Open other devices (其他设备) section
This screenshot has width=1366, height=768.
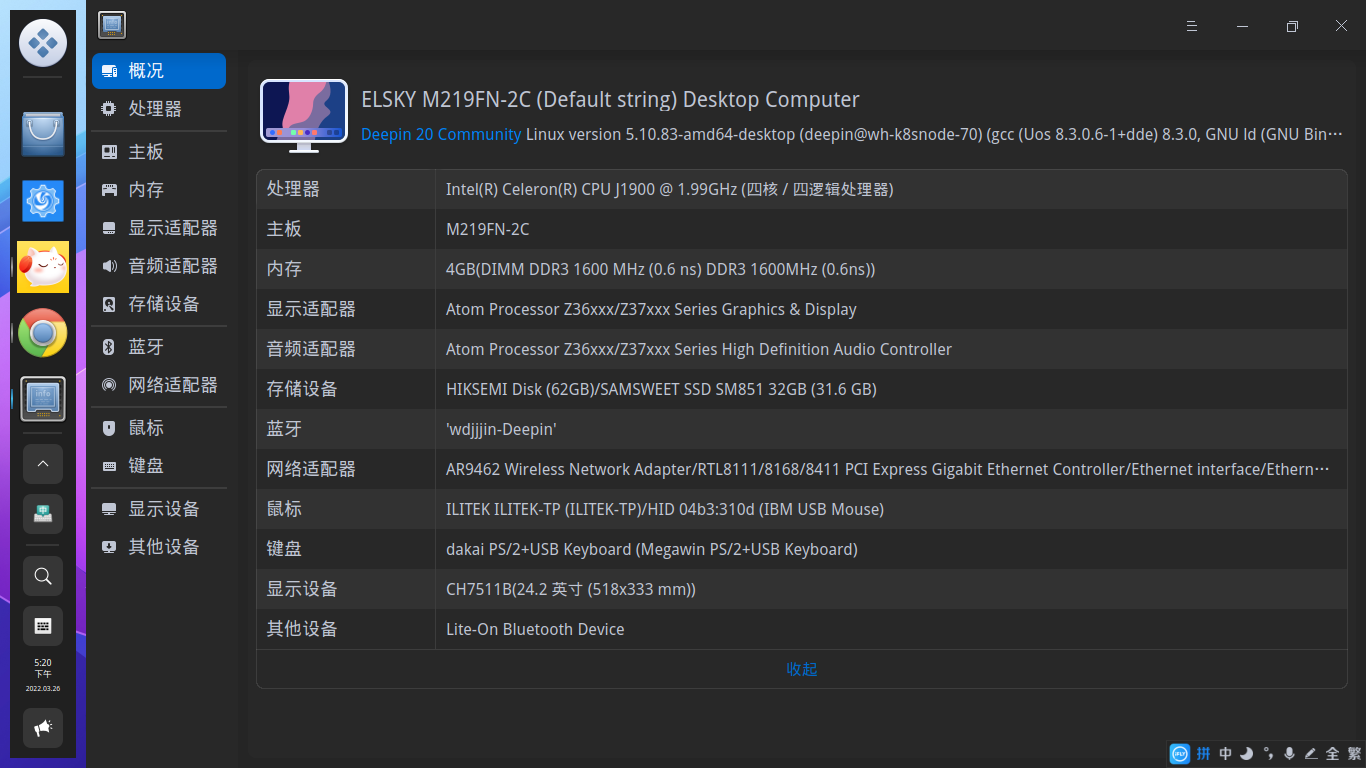click(x=163, y=547)
